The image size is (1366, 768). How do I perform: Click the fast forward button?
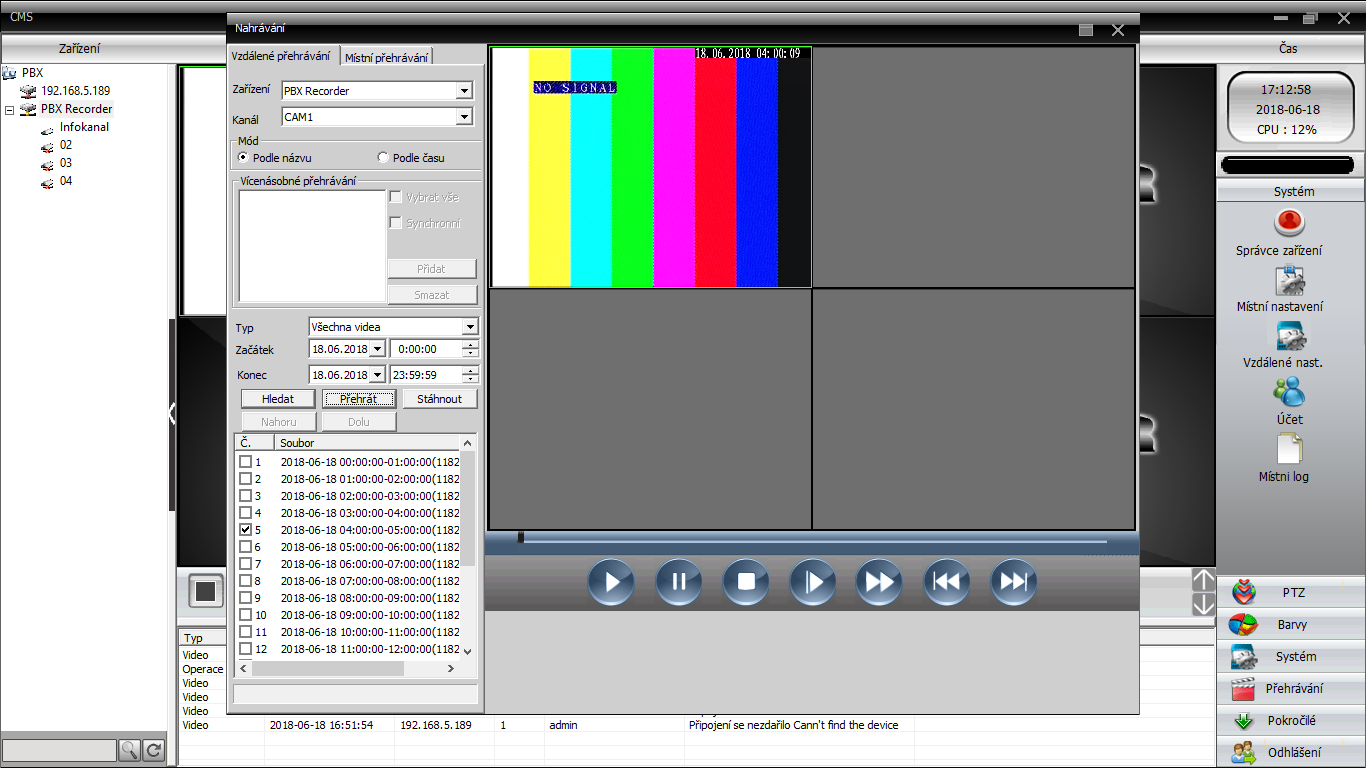pos(879,582)
